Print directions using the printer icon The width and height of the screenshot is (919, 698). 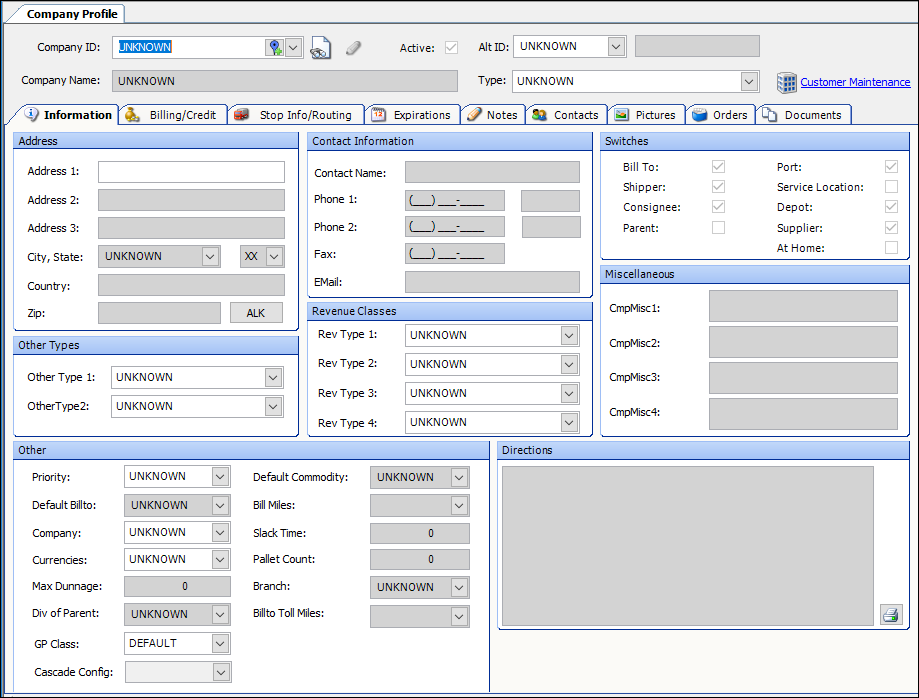point(890,614)
